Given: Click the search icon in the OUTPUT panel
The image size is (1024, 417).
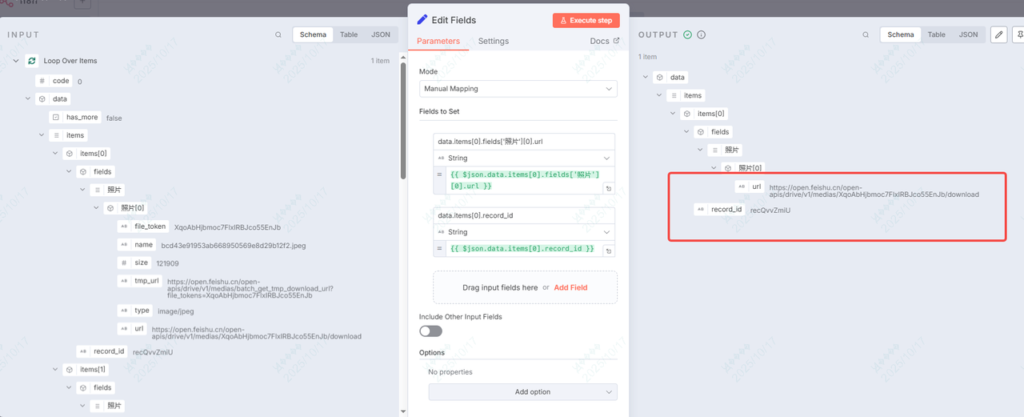Looking at the screenshot, I should [864, 34].
